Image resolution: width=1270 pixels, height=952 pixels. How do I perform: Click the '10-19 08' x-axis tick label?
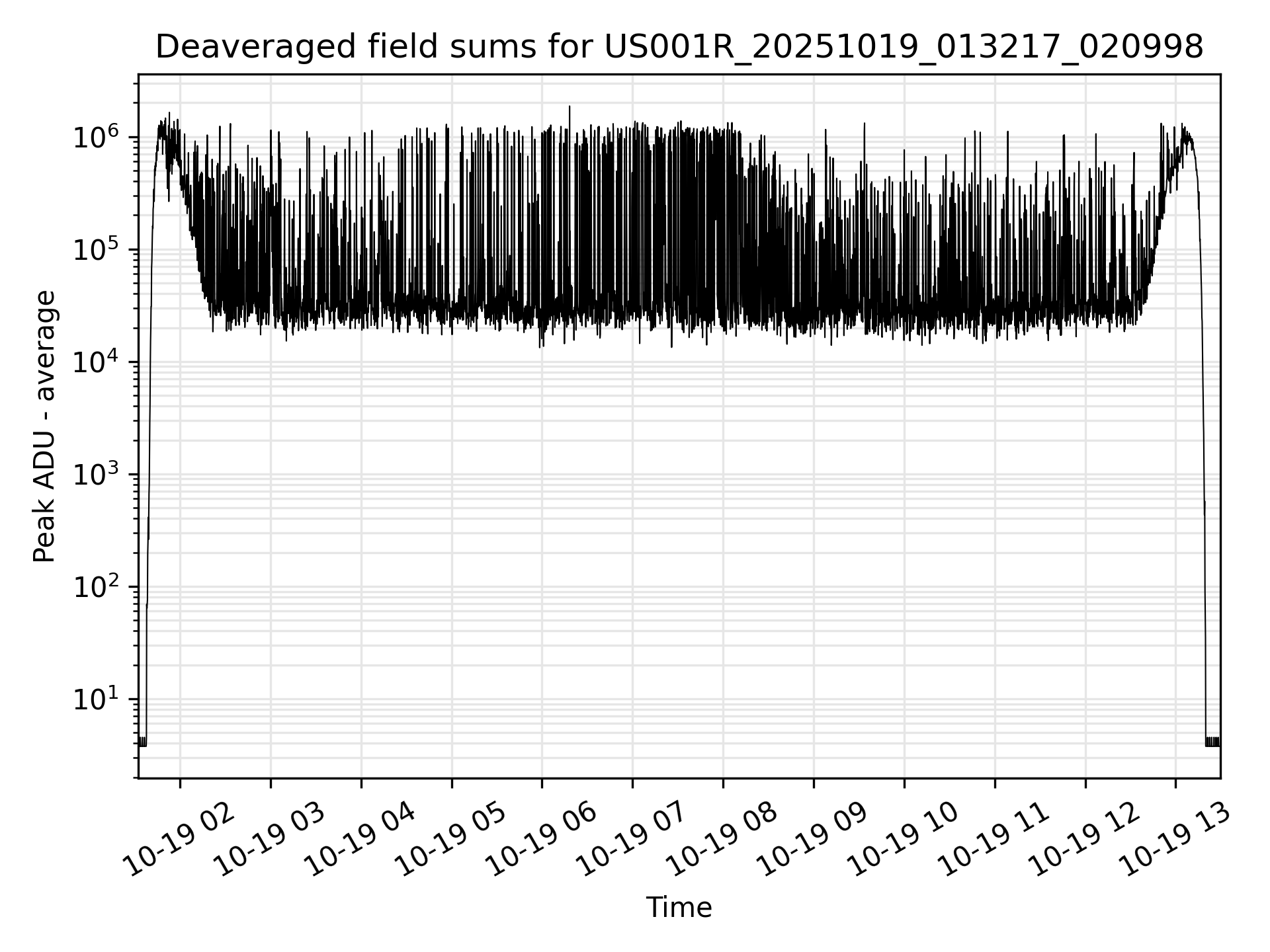[x=723, y=839]
